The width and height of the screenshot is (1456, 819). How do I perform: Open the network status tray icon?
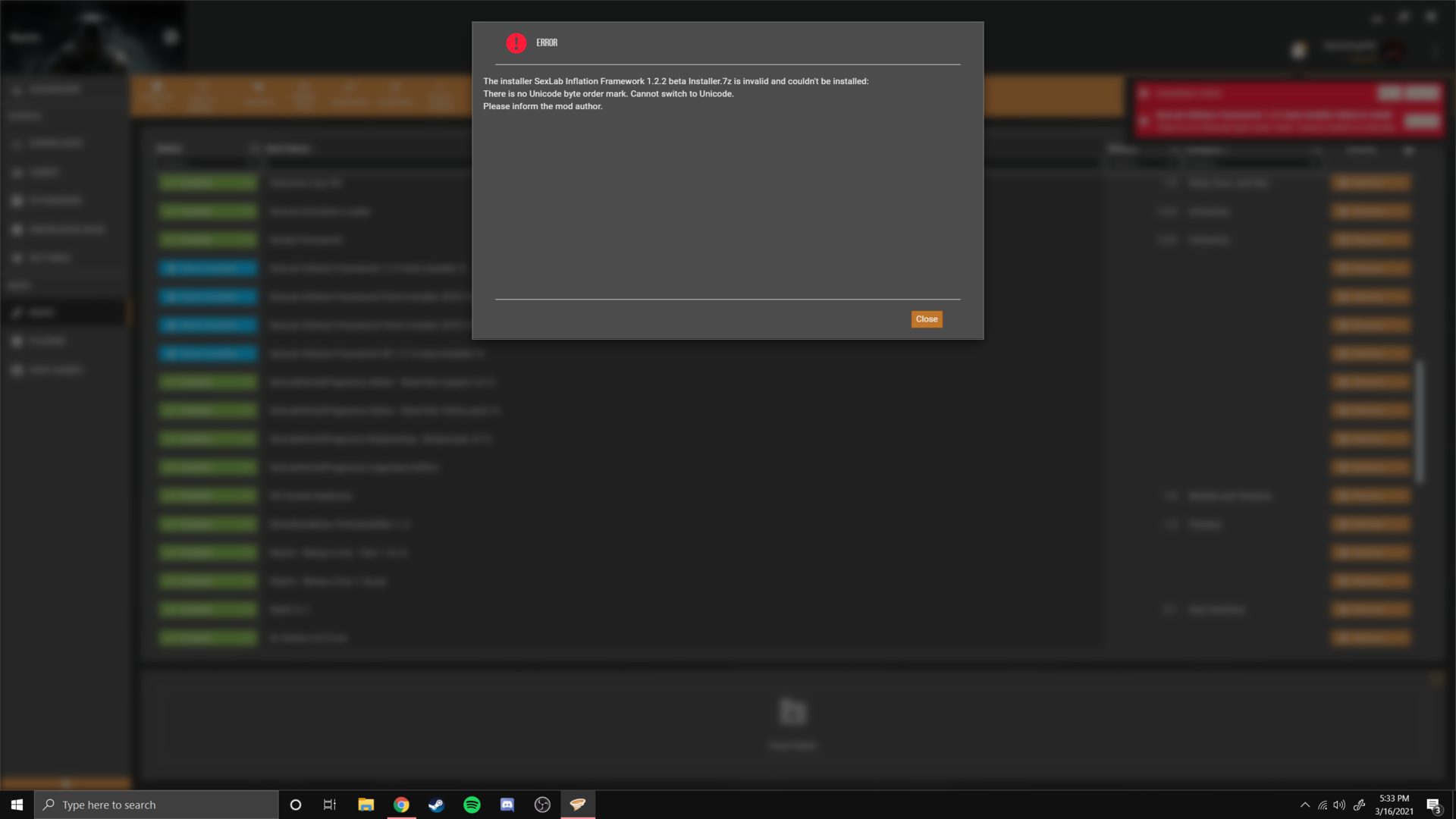click(1323, 805)
